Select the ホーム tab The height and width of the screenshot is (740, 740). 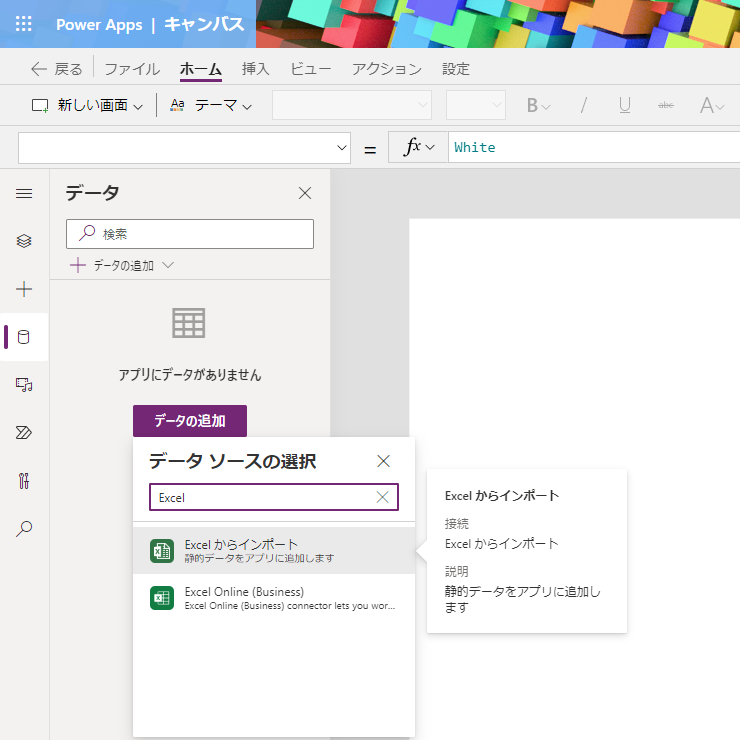pos(201,69)
